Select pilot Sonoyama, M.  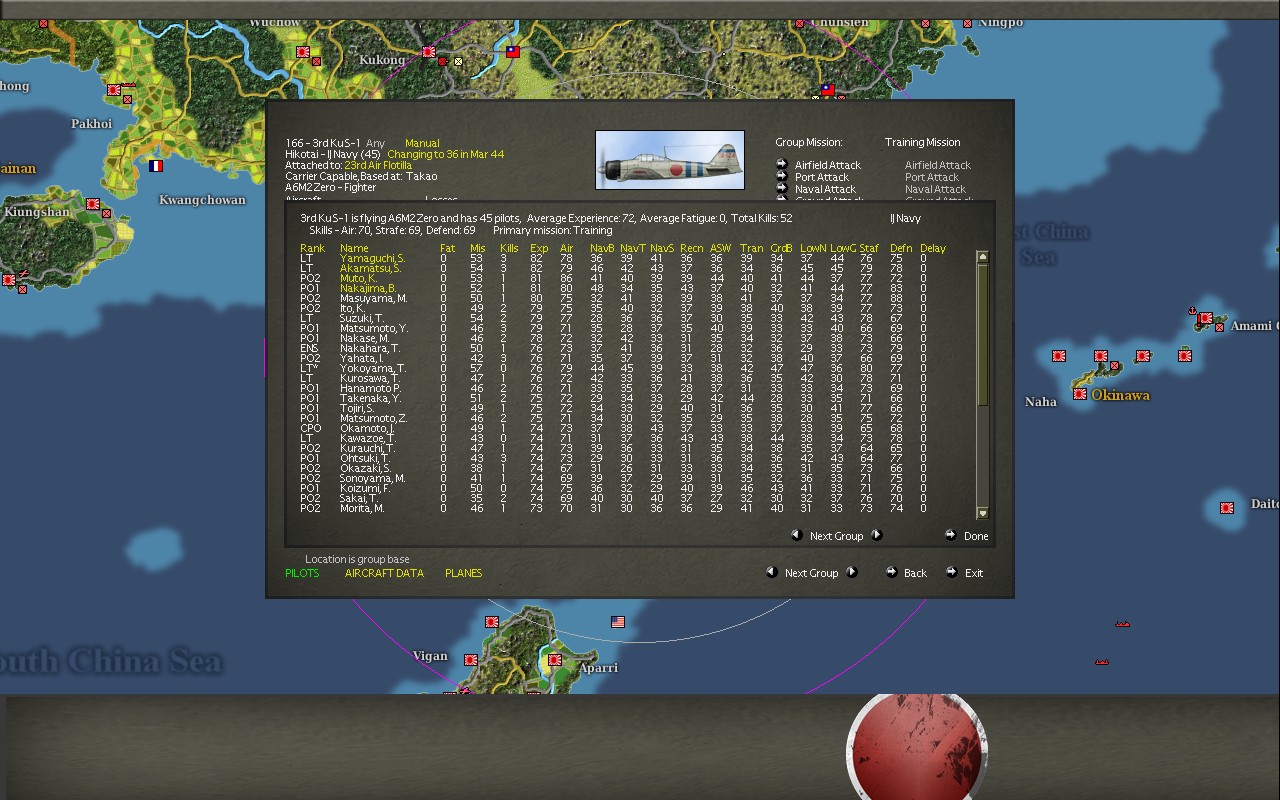(x=372, y=478)
